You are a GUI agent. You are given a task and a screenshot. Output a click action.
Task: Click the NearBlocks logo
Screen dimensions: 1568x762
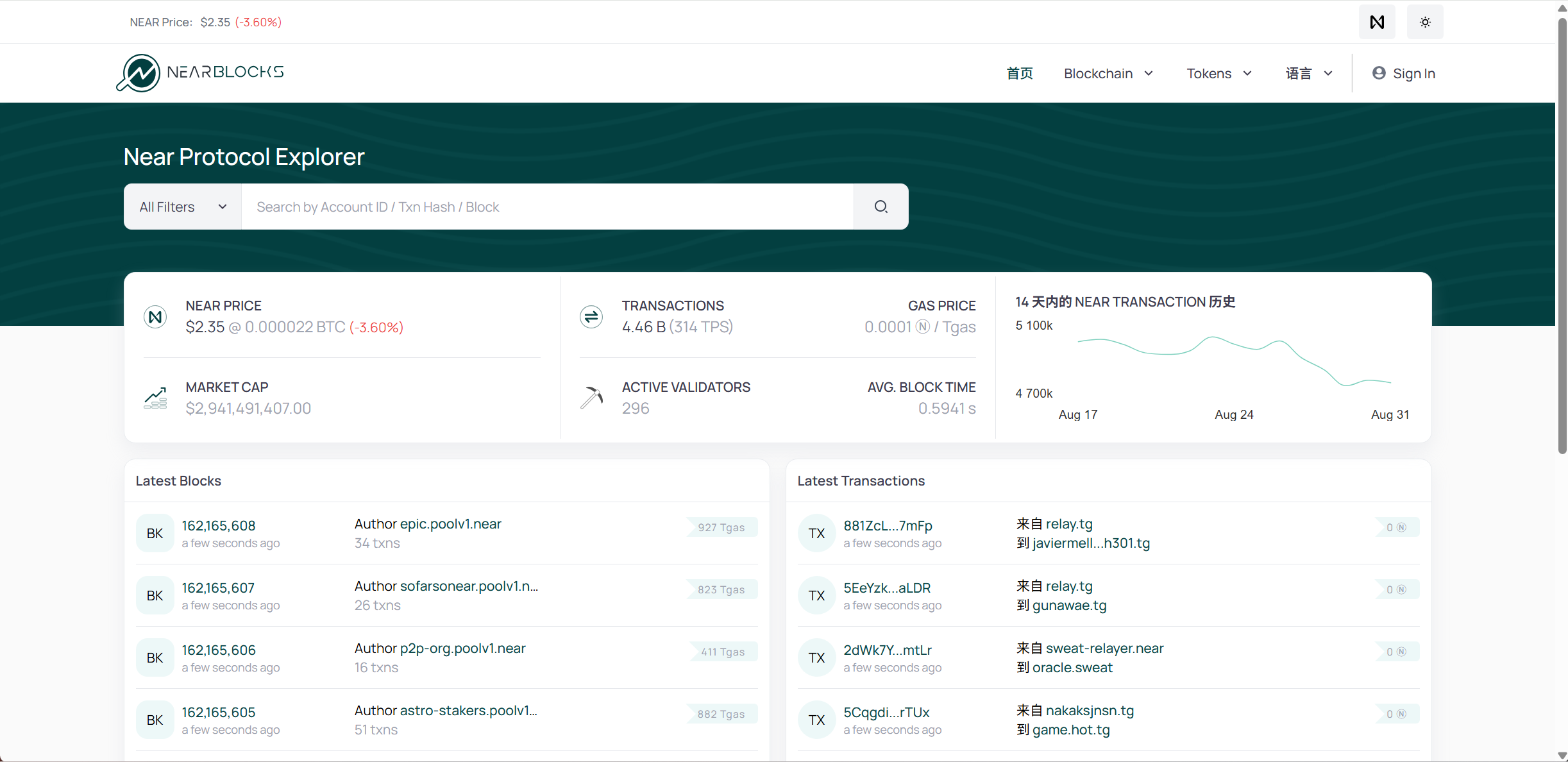click(200, 72)
